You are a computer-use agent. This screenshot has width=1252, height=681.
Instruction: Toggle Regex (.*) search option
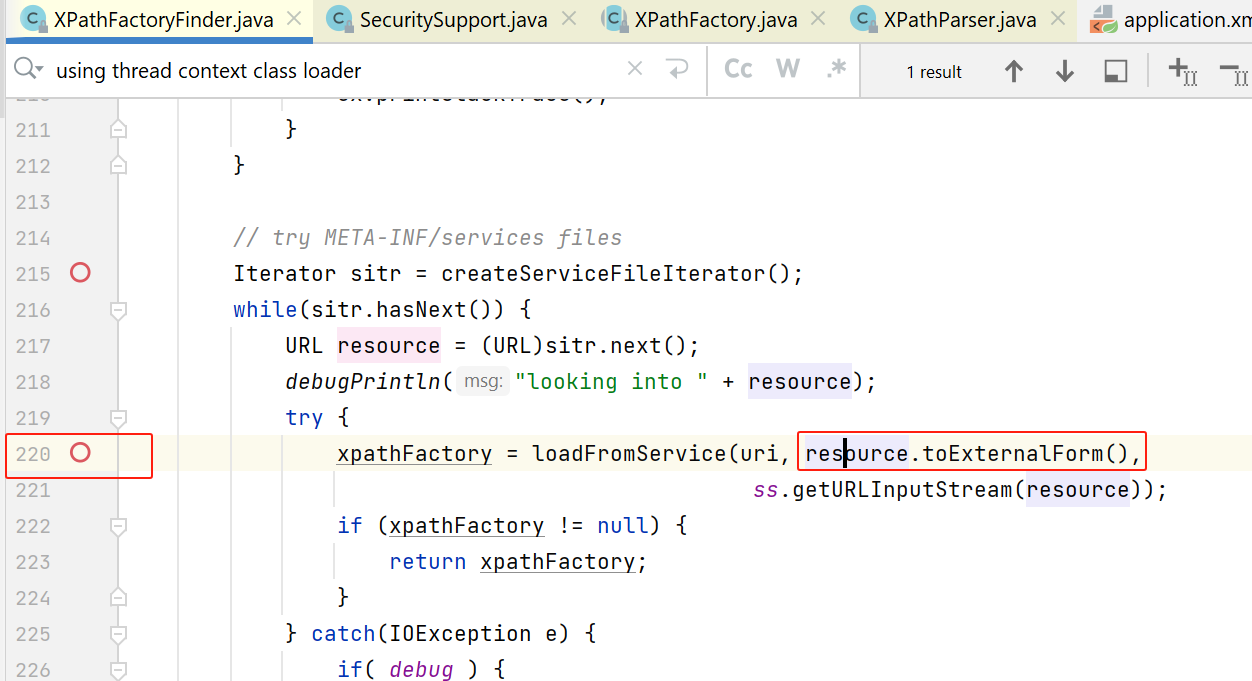pyautogui.click(x=837, y=69)
